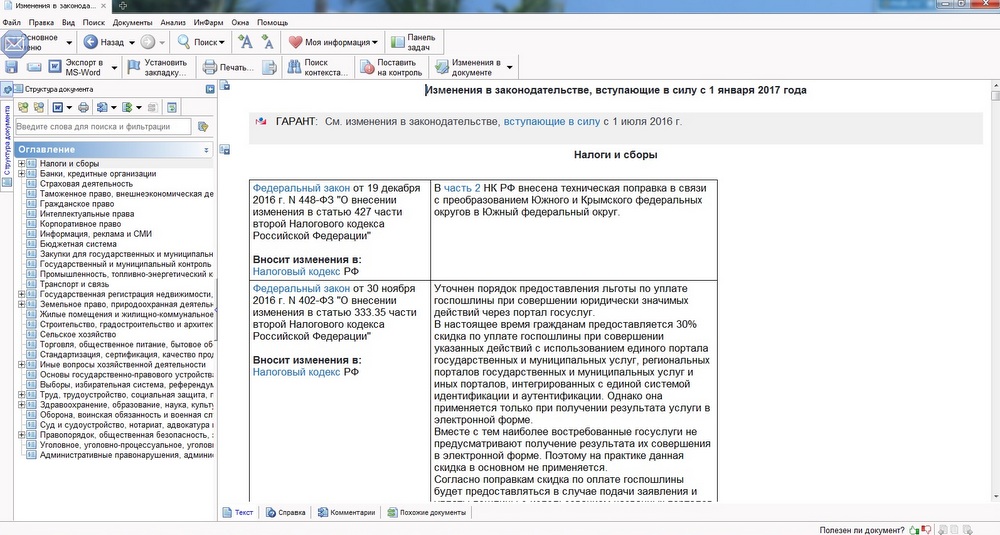Image resolution: width=1000 pixels, height=535 pixels.
Task: Open Федеральный закон link dated 30 ноября
Action: tap(301, 288)
